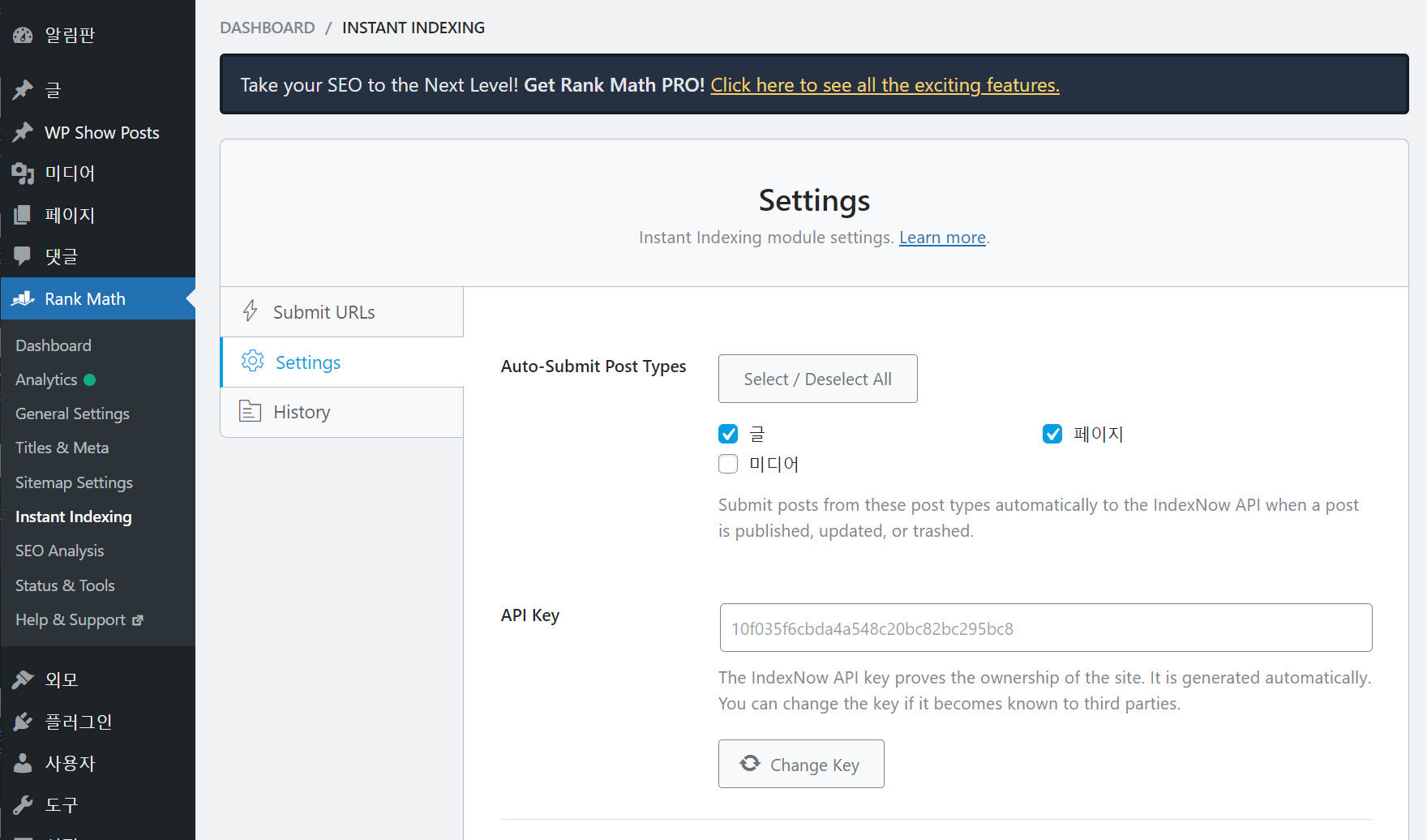Click the external link icon by Help & Support
The image size is (1427, 840).
[138, 620]
